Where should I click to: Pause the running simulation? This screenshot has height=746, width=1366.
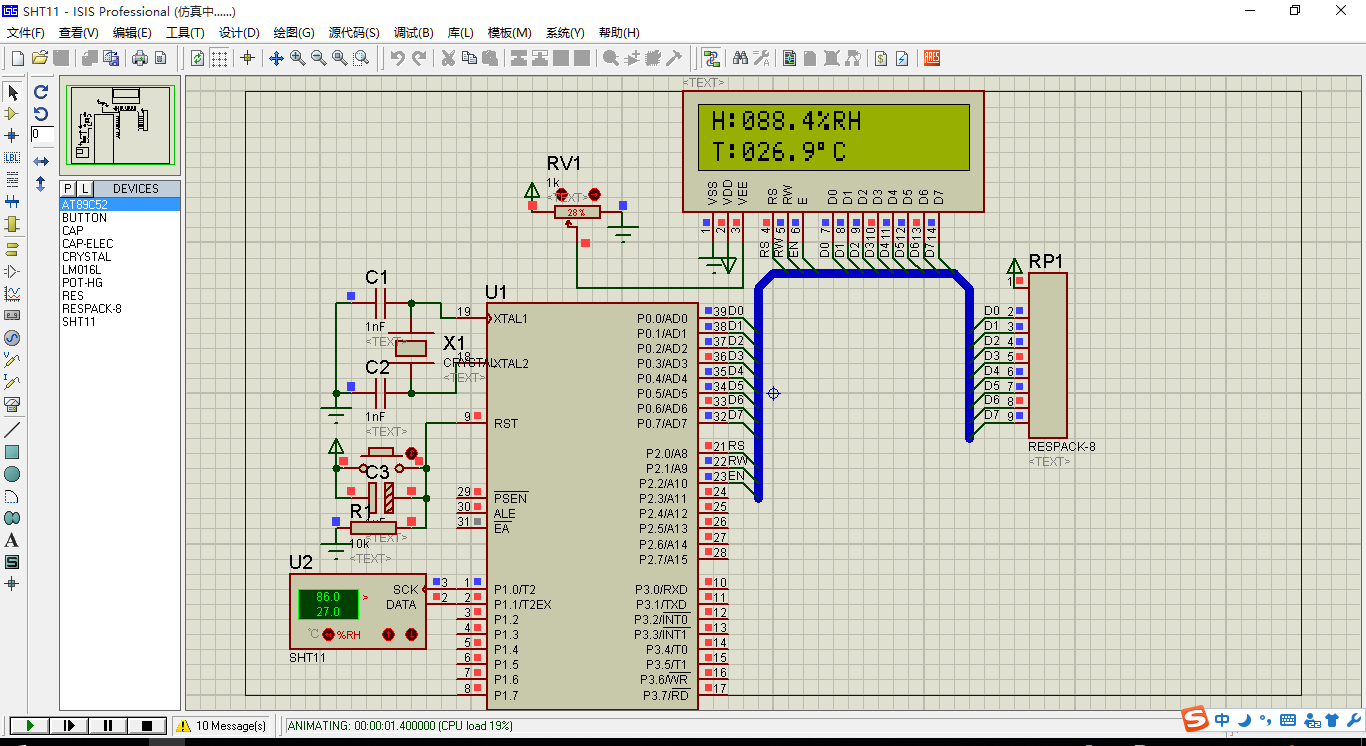pyautogui.click(x=108, y=725)
